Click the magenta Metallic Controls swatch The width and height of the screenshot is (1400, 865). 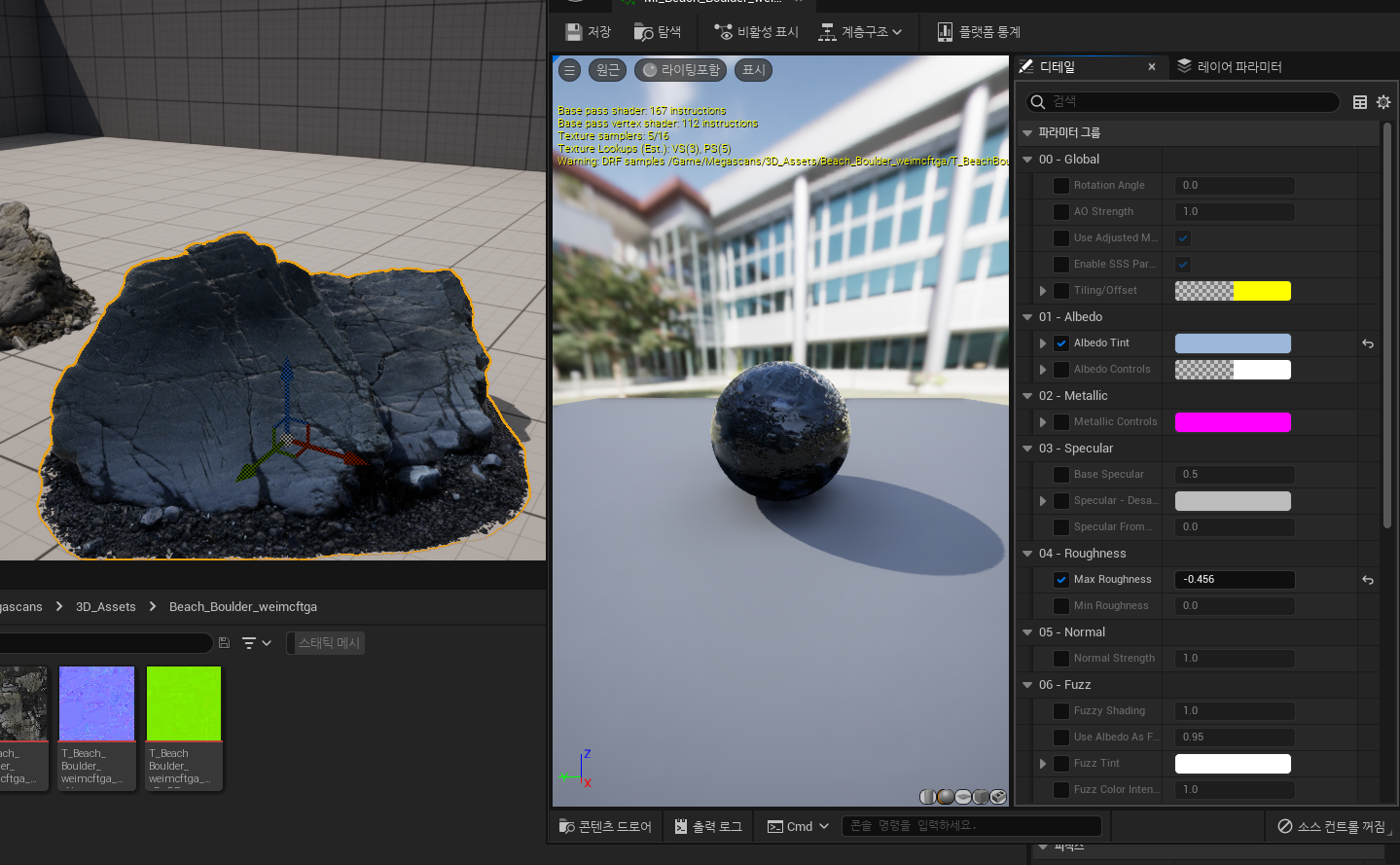pyautogui.click(x=1233, y=422)
